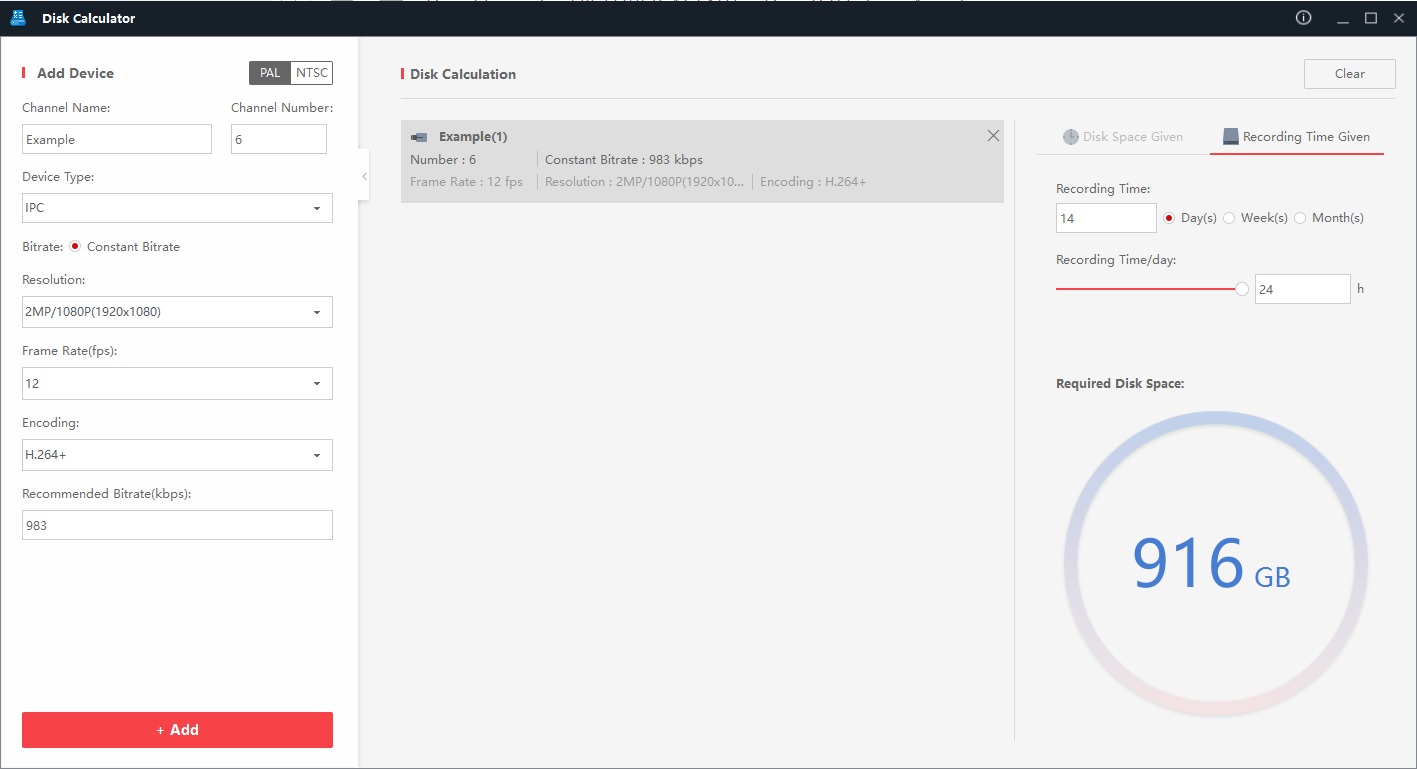Click the camera icon beside Example(1)
1417x769 pixels.
pos(420,137)
